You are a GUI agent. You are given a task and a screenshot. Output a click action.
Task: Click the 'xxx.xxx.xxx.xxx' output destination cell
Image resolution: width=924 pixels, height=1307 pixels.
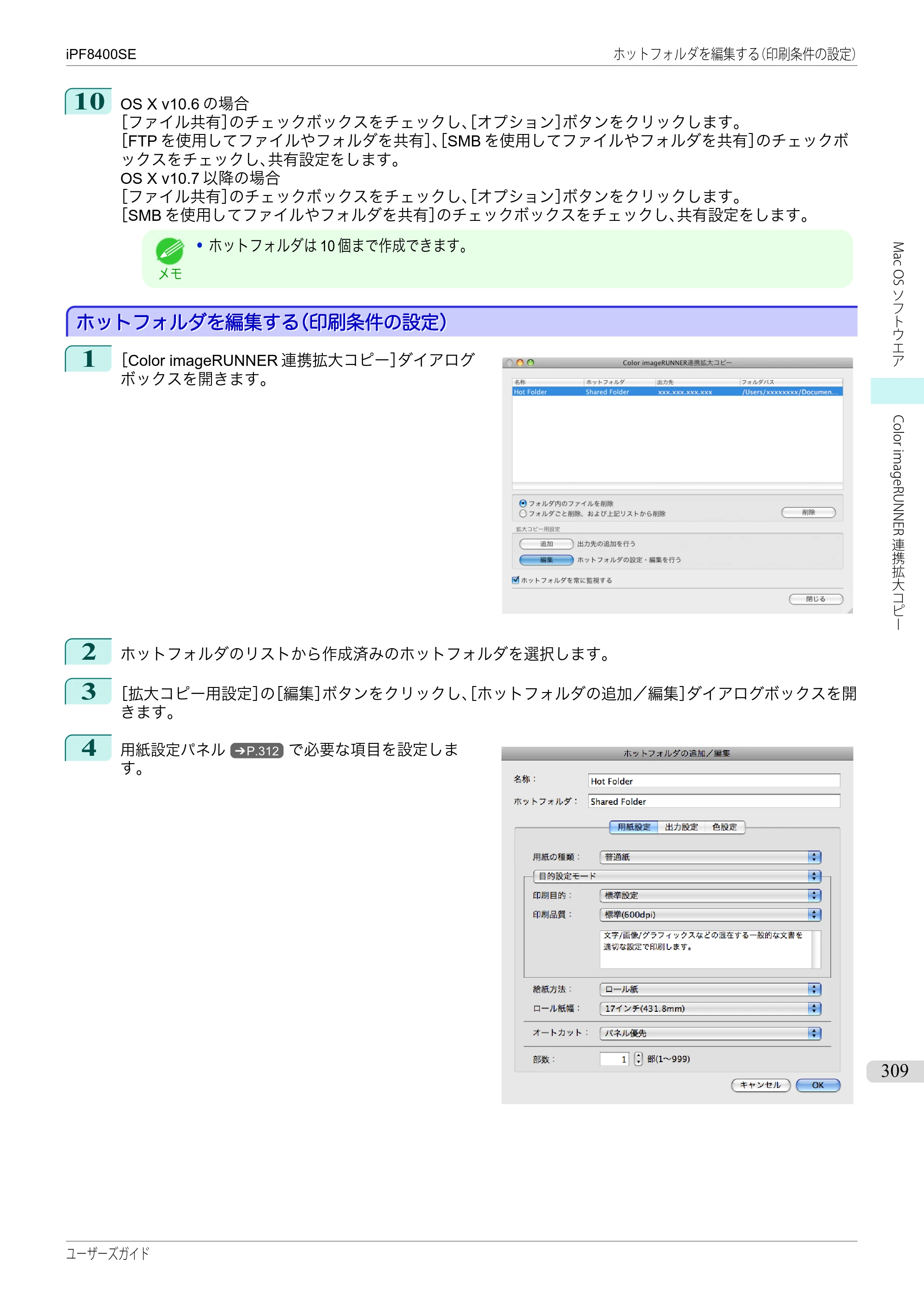[685, 392]
